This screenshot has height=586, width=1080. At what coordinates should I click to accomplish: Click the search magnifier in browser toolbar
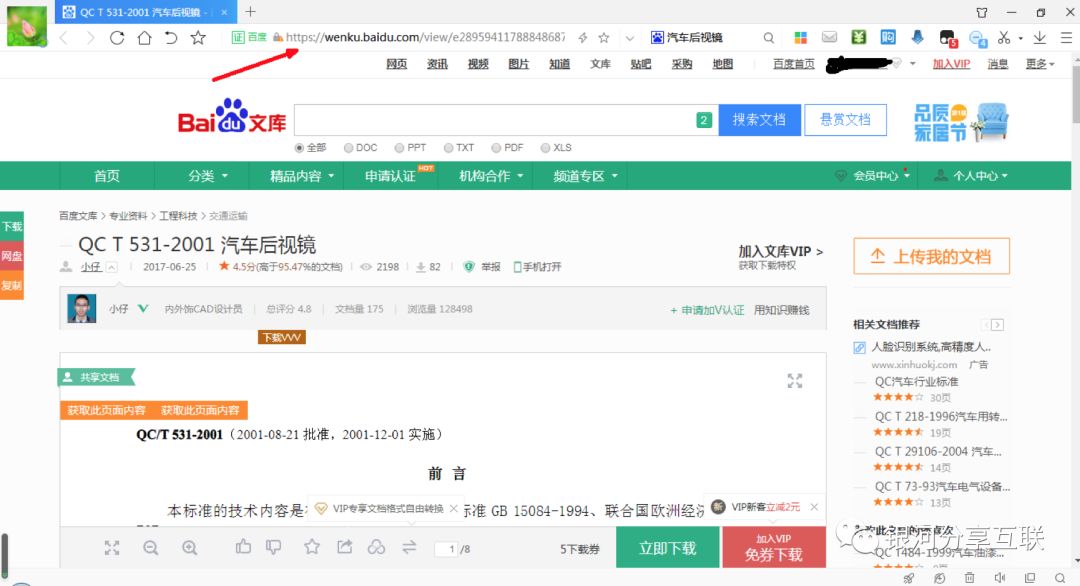coord(769,38)
